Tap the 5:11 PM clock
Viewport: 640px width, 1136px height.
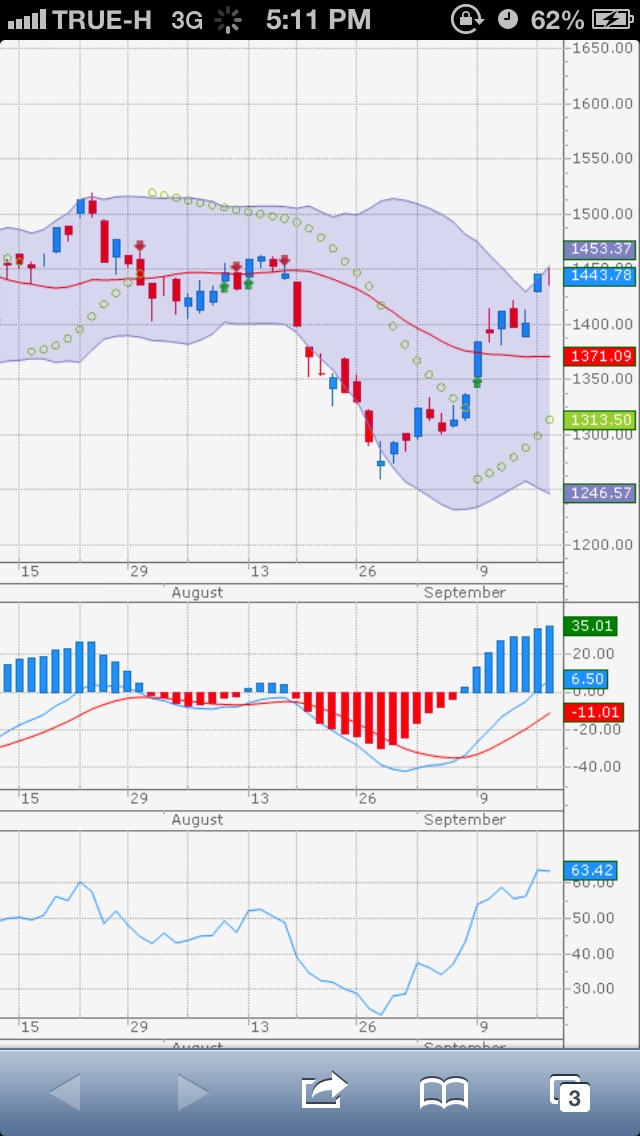click(x=318, y=20)
